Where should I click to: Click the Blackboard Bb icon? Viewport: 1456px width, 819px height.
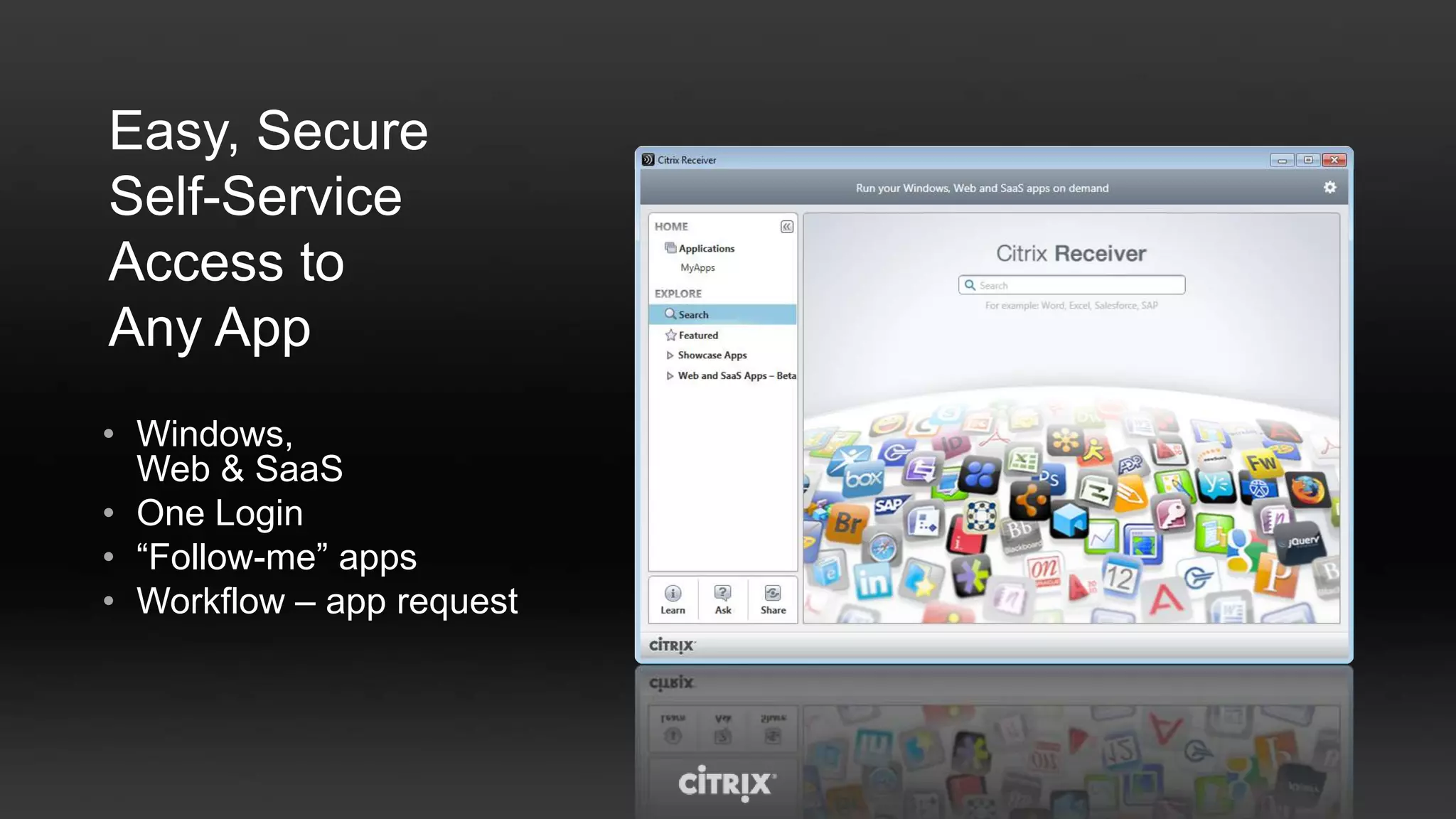1021,533
